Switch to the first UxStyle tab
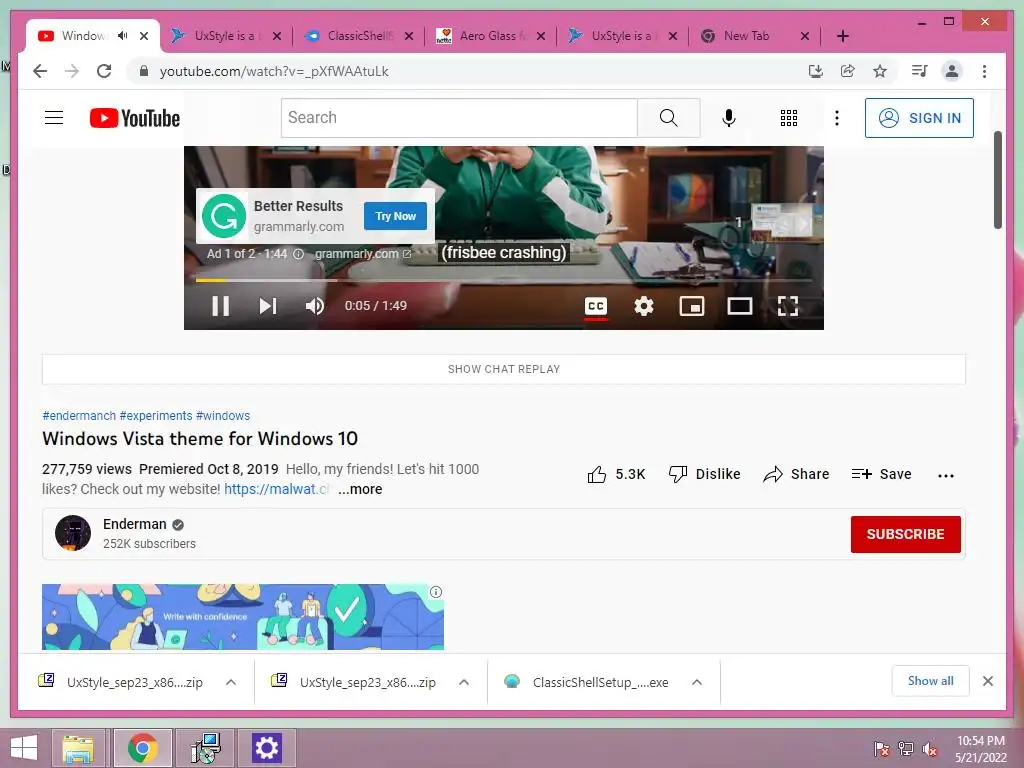This screenshot has width=1024, height=768. pyautogui.click(x=226, y=35)
